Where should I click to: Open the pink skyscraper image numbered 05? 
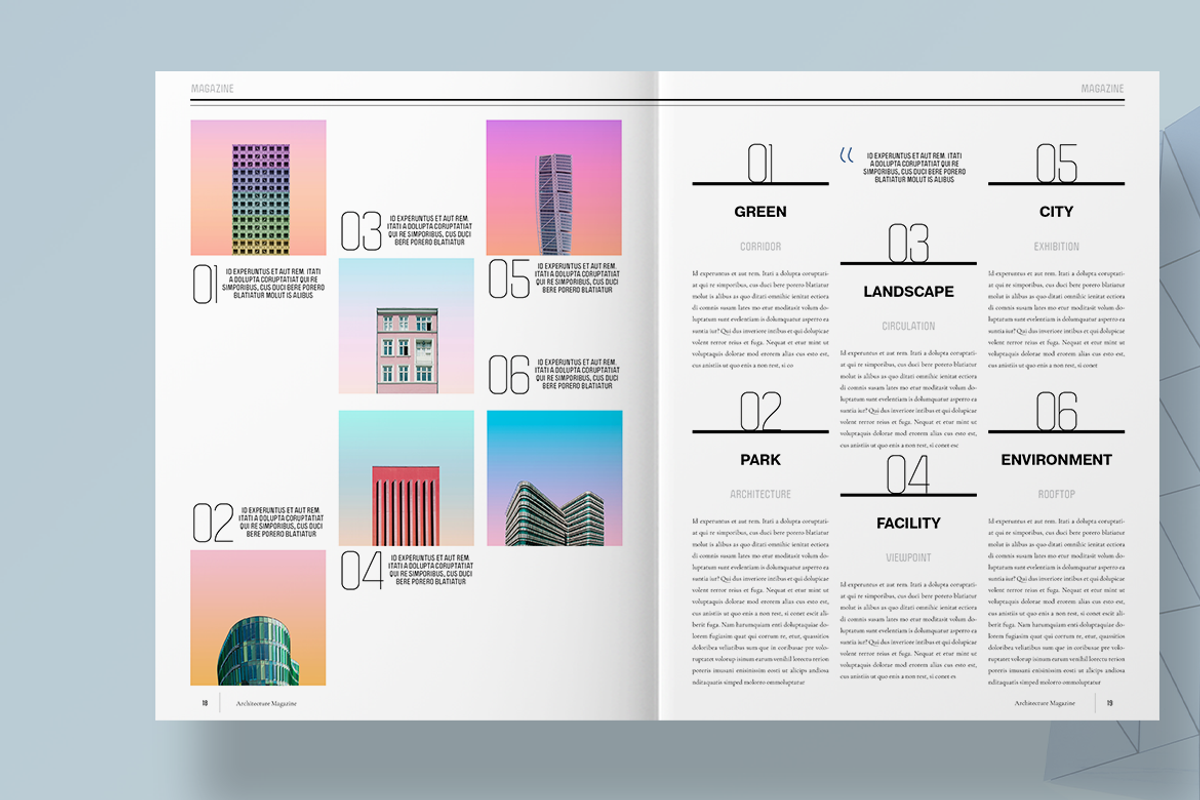click(553, 186)
